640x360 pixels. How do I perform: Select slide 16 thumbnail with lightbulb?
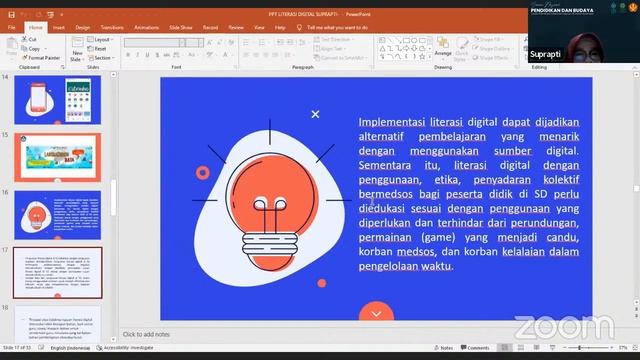click(x=58, y=215)
